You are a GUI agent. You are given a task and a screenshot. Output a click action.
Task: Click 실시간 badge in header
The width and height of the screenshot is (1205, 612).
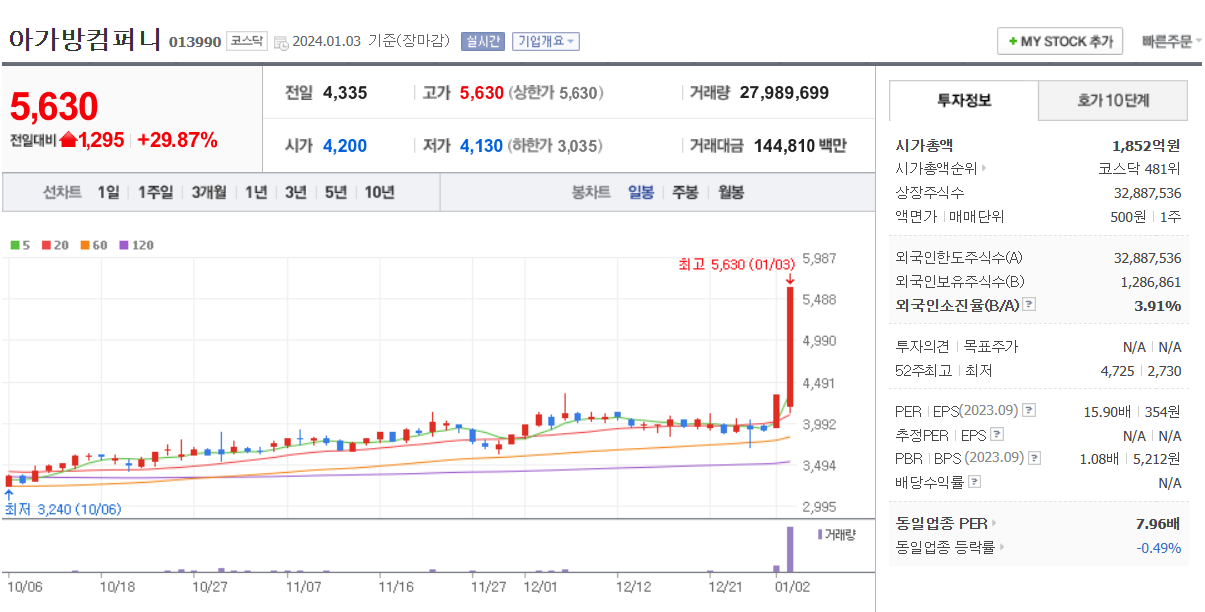(x=483, y=41)
